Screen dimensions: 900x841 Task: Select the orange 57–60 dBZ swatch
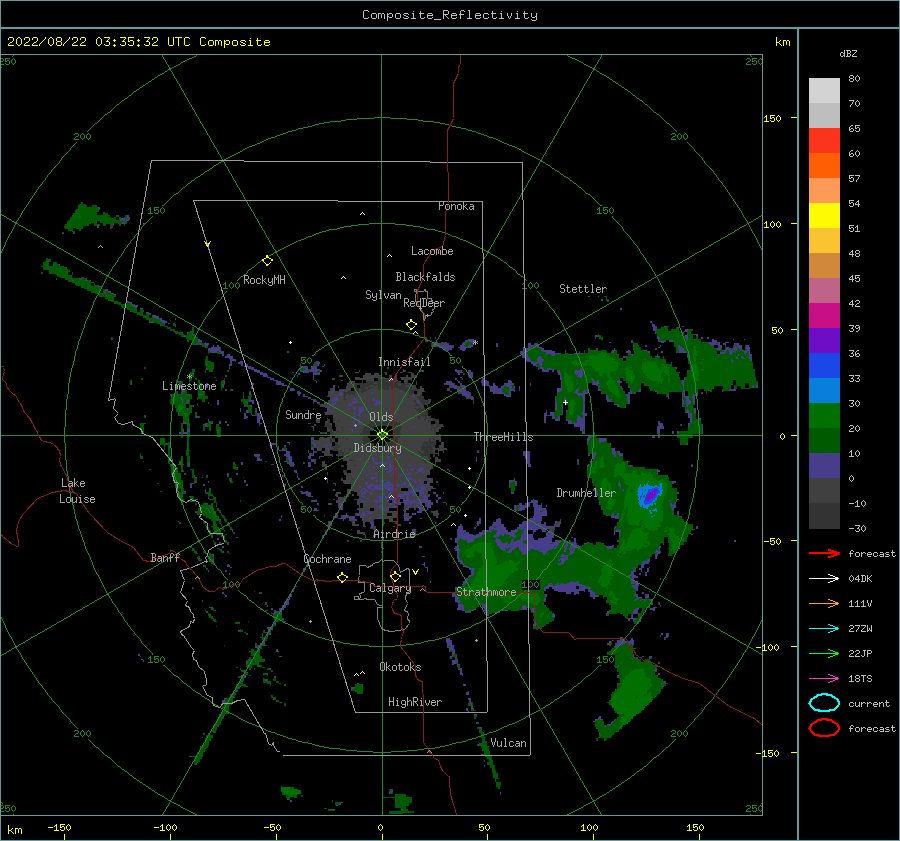(x=824, y=166)
